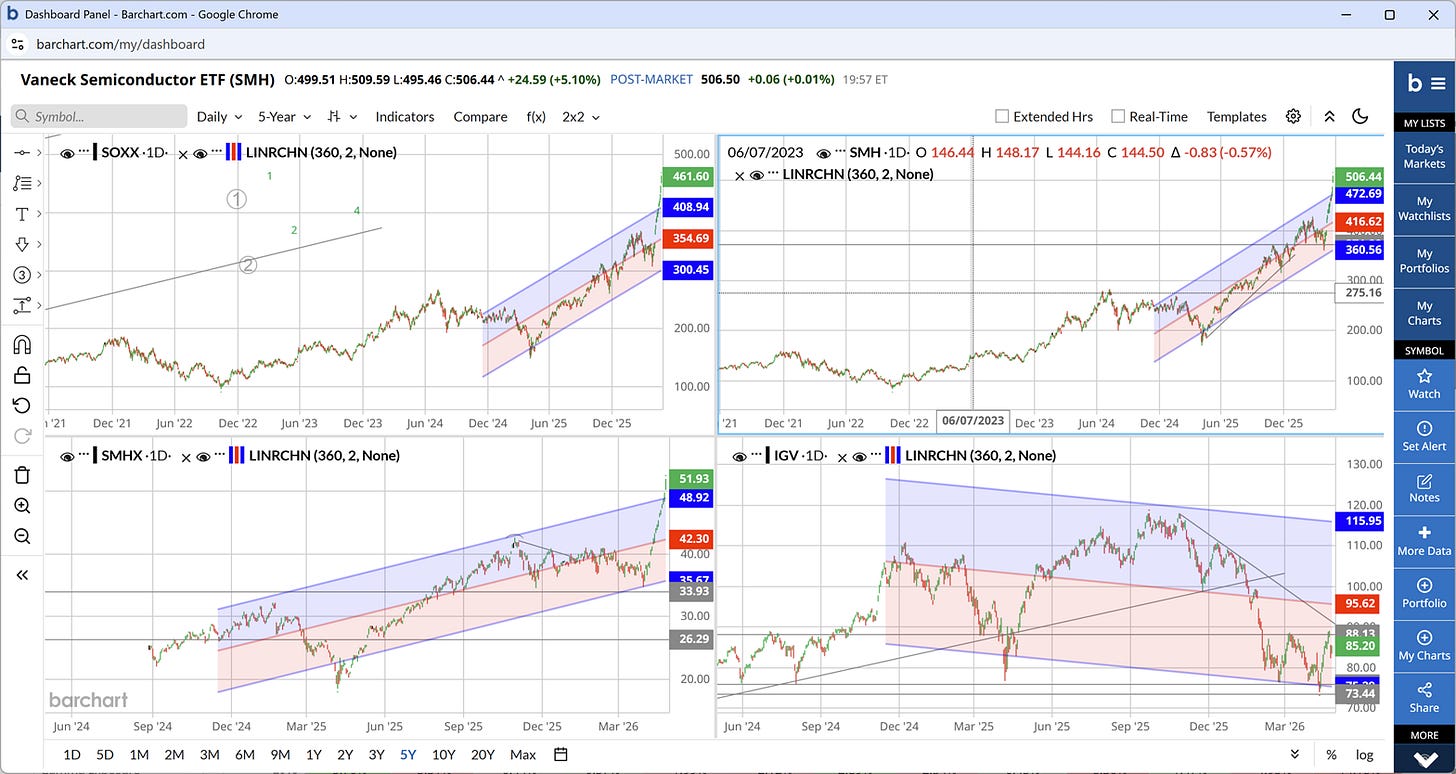Zoom in on the chart
The image size is (1456, 774).
pyautogui.click(x=22, y=506)
